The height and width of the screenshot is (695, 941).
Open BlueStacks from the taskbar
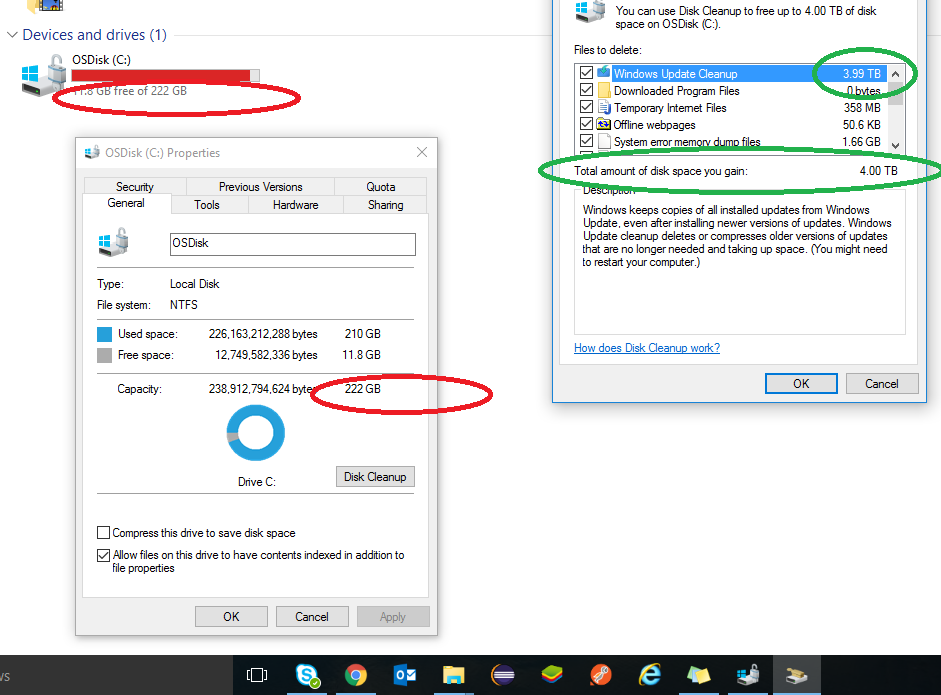coord(552,675)
